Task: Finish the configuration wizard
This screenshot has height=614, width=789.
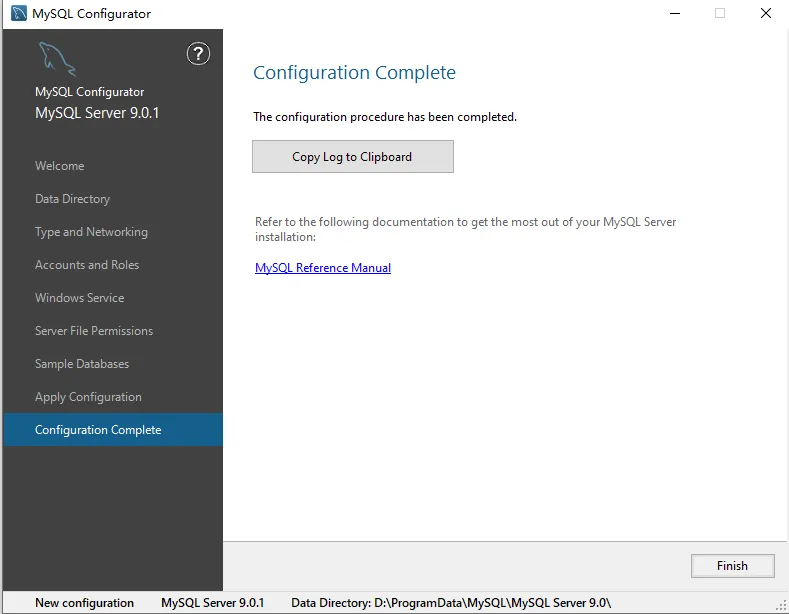Action: [x=732, y=566]
